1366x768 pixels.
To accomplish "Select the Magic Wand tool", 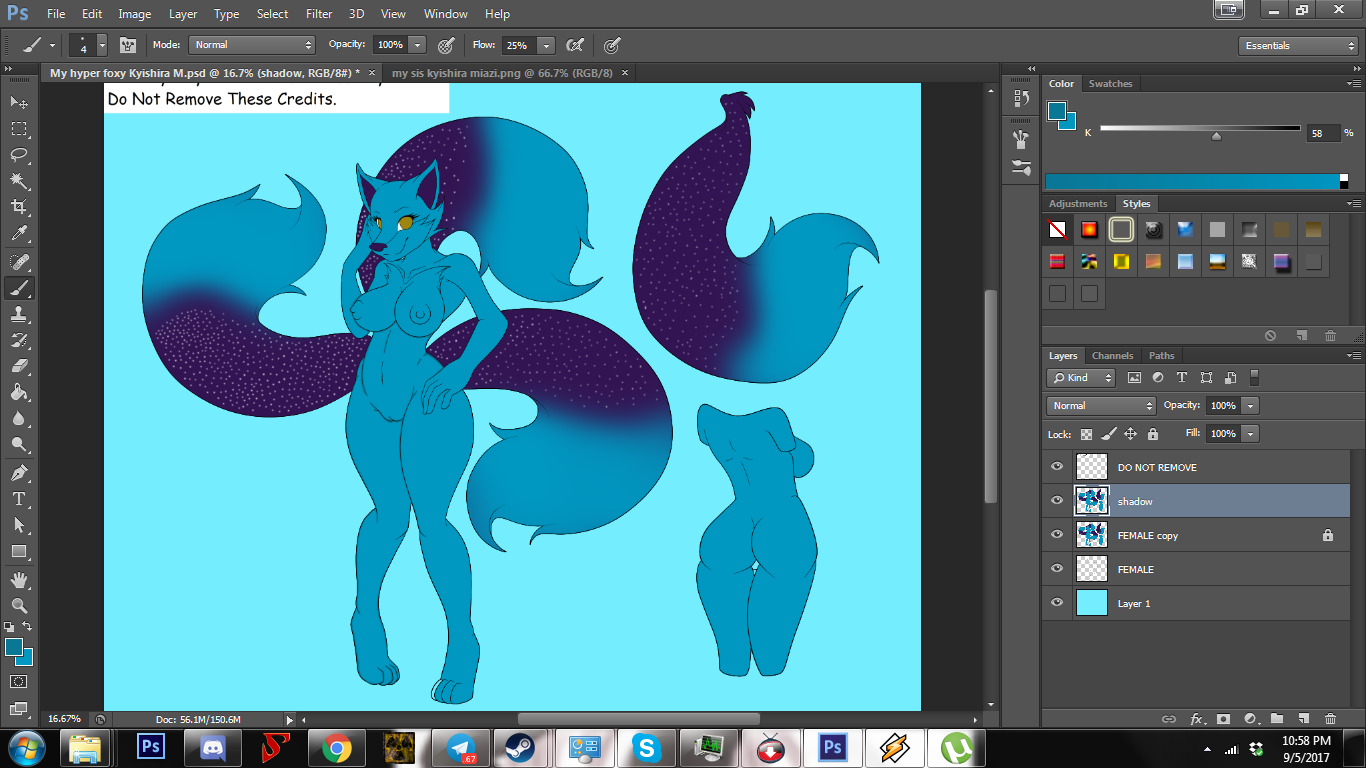I will tap(19, 181).
